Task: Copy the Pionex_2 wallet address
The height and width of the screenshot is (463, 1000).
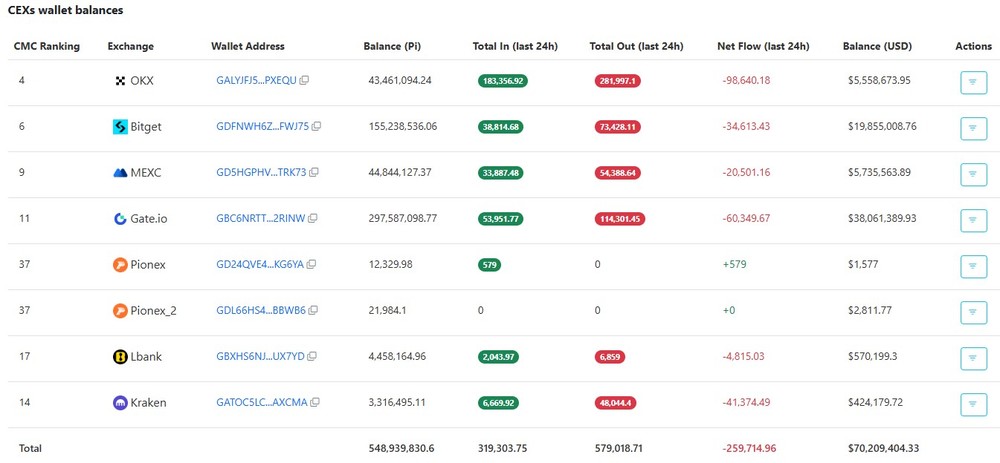Action: click(x=313, y=311)
